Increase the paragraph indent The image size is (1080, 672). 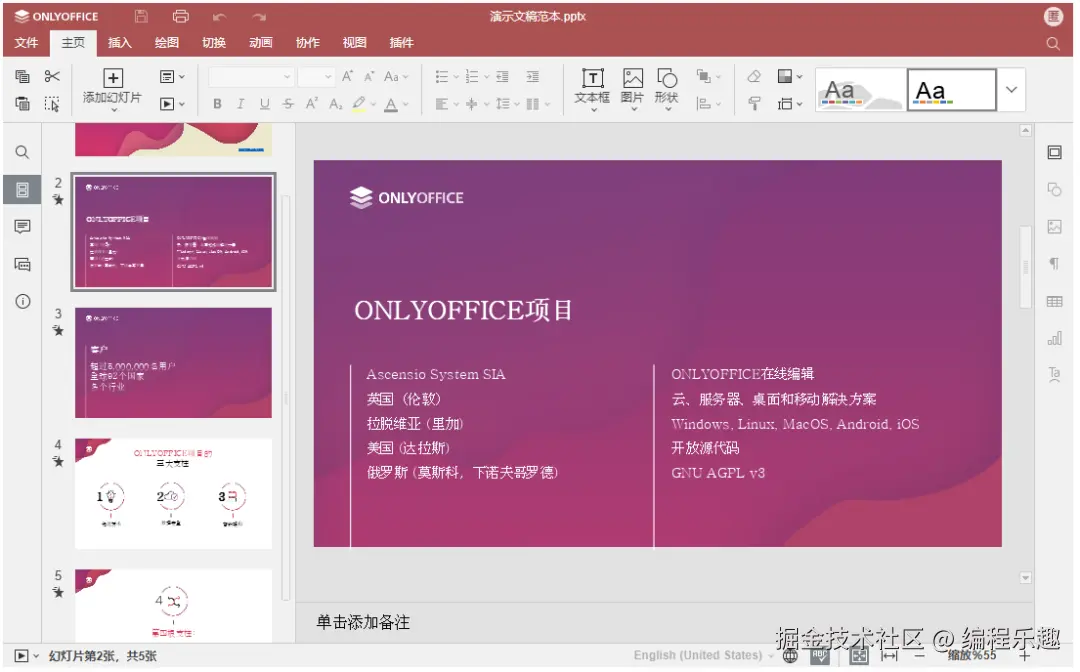(x=532, y=76)
